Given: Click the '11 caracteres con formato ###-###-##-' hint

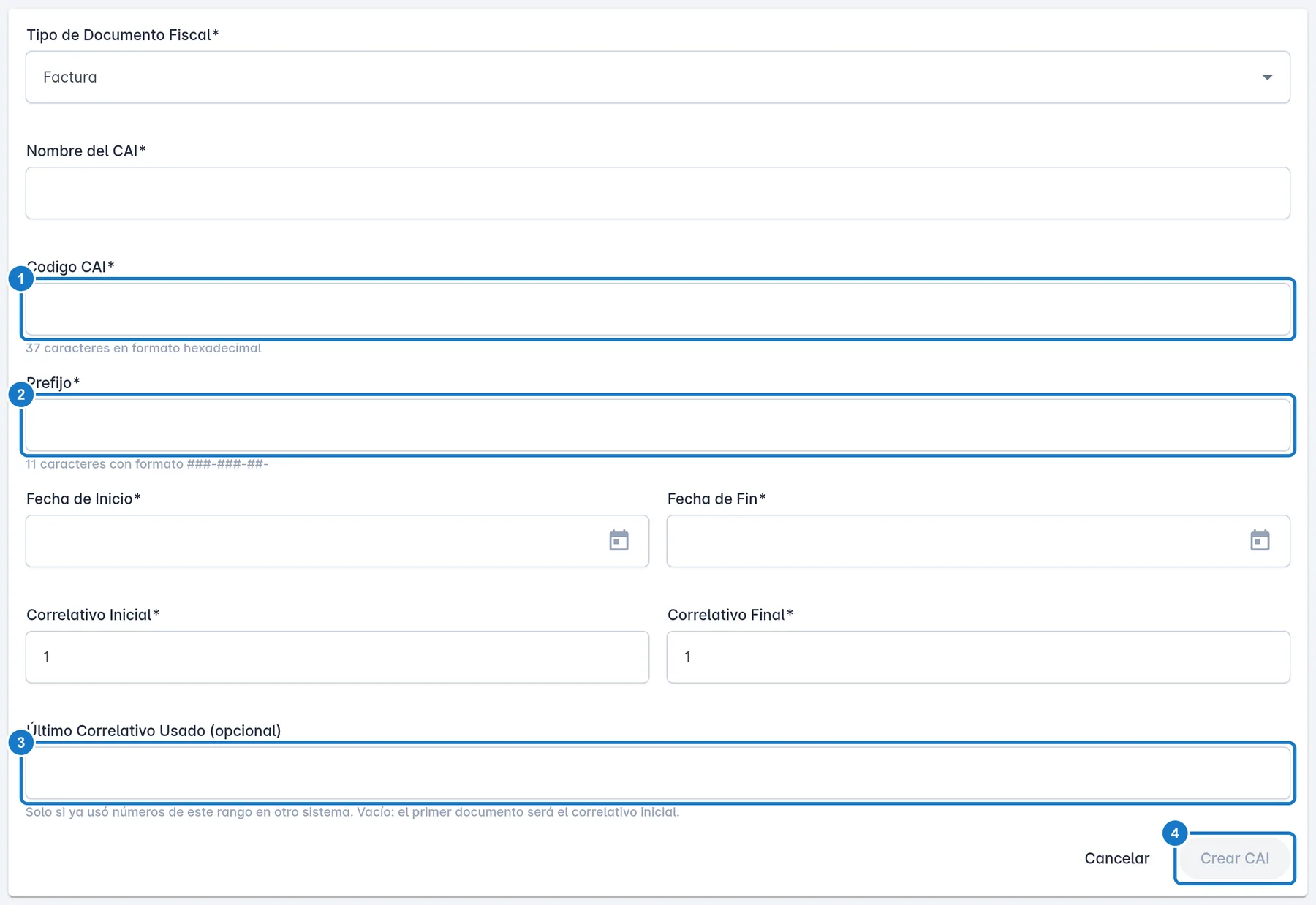Looking at the screenshot, I should 147,464.
